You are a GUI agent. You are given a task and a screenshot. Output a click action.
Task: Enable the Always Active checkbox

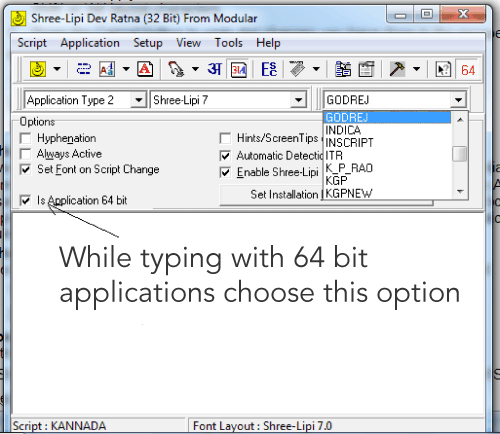click(x=26, y=154)
